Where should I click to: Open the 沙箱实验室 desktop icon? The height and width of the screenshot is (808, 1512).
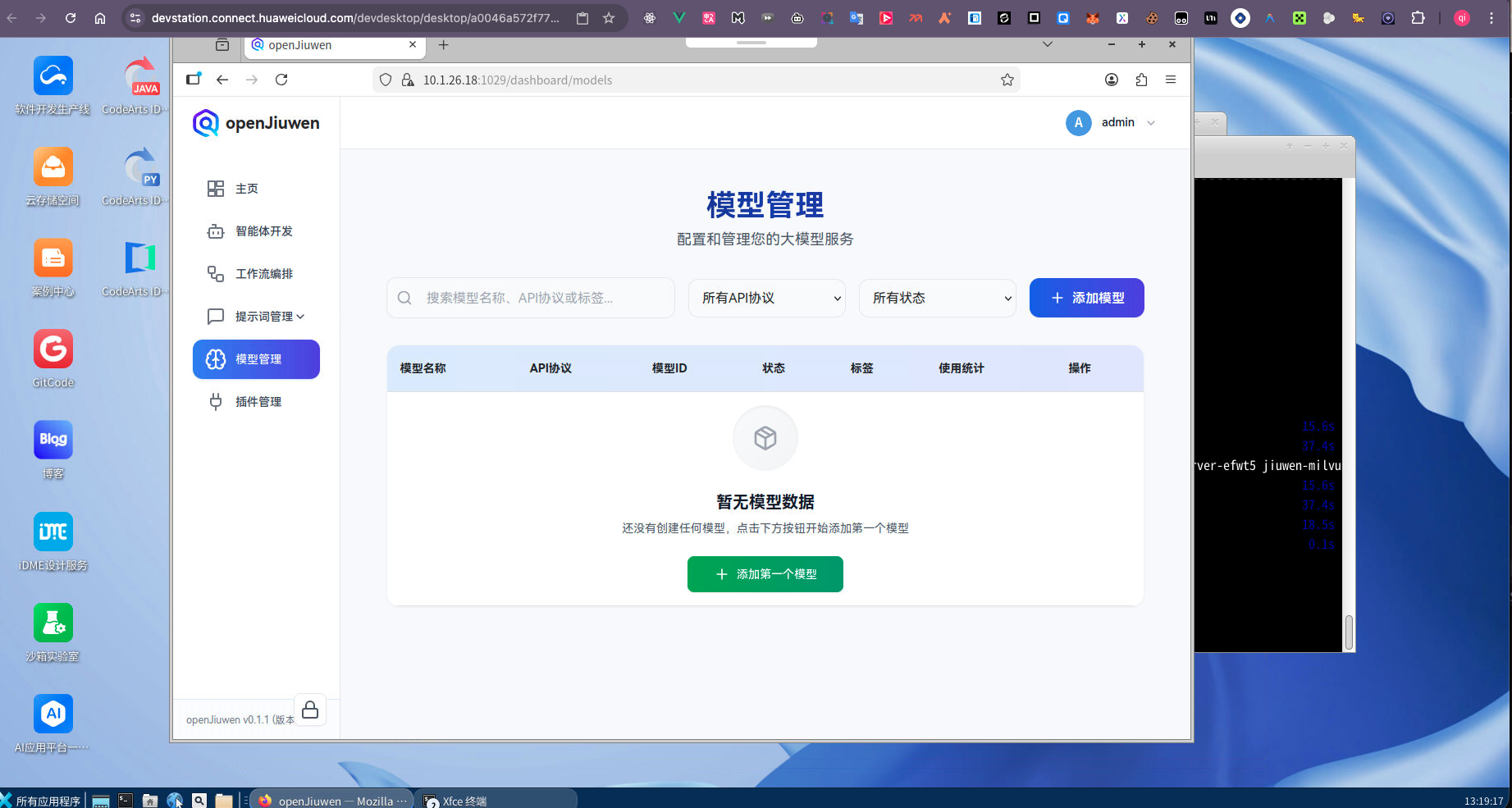[x=53, y=632]
